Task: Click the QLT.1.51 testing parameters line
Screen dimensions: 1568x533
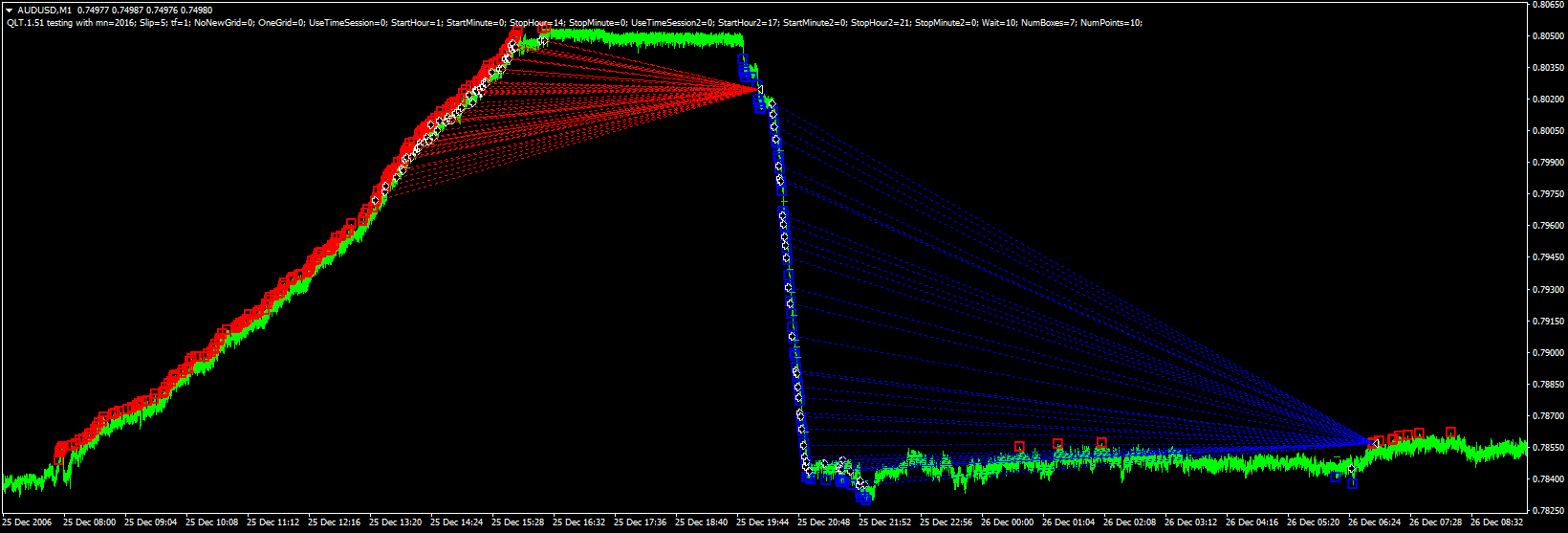Action: pyautogui.click(x=574, y=22)
